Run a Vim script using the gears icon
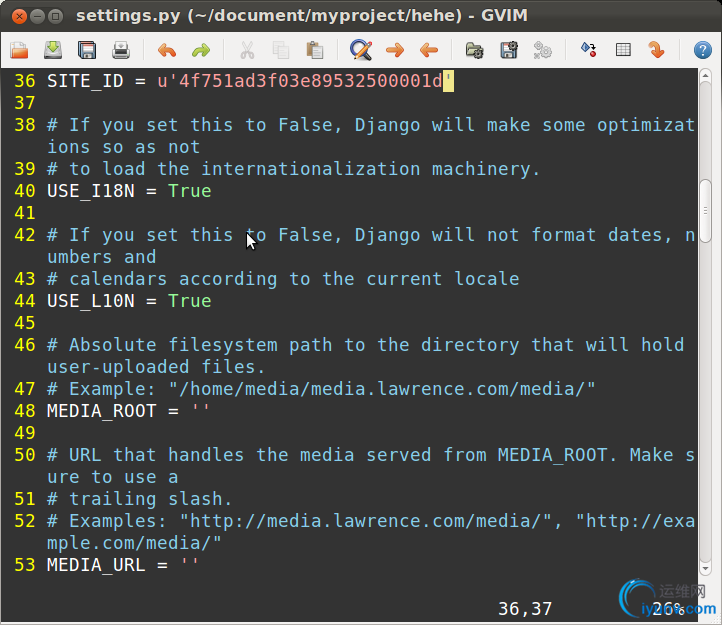The image size is (722, 625). coord(542,50)
